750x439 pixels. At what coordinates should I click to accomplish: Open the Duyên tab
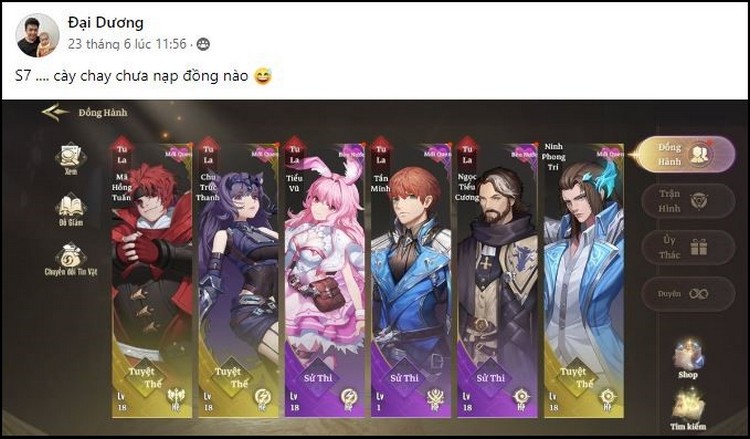pyautogui.click(x=688, y=294)
